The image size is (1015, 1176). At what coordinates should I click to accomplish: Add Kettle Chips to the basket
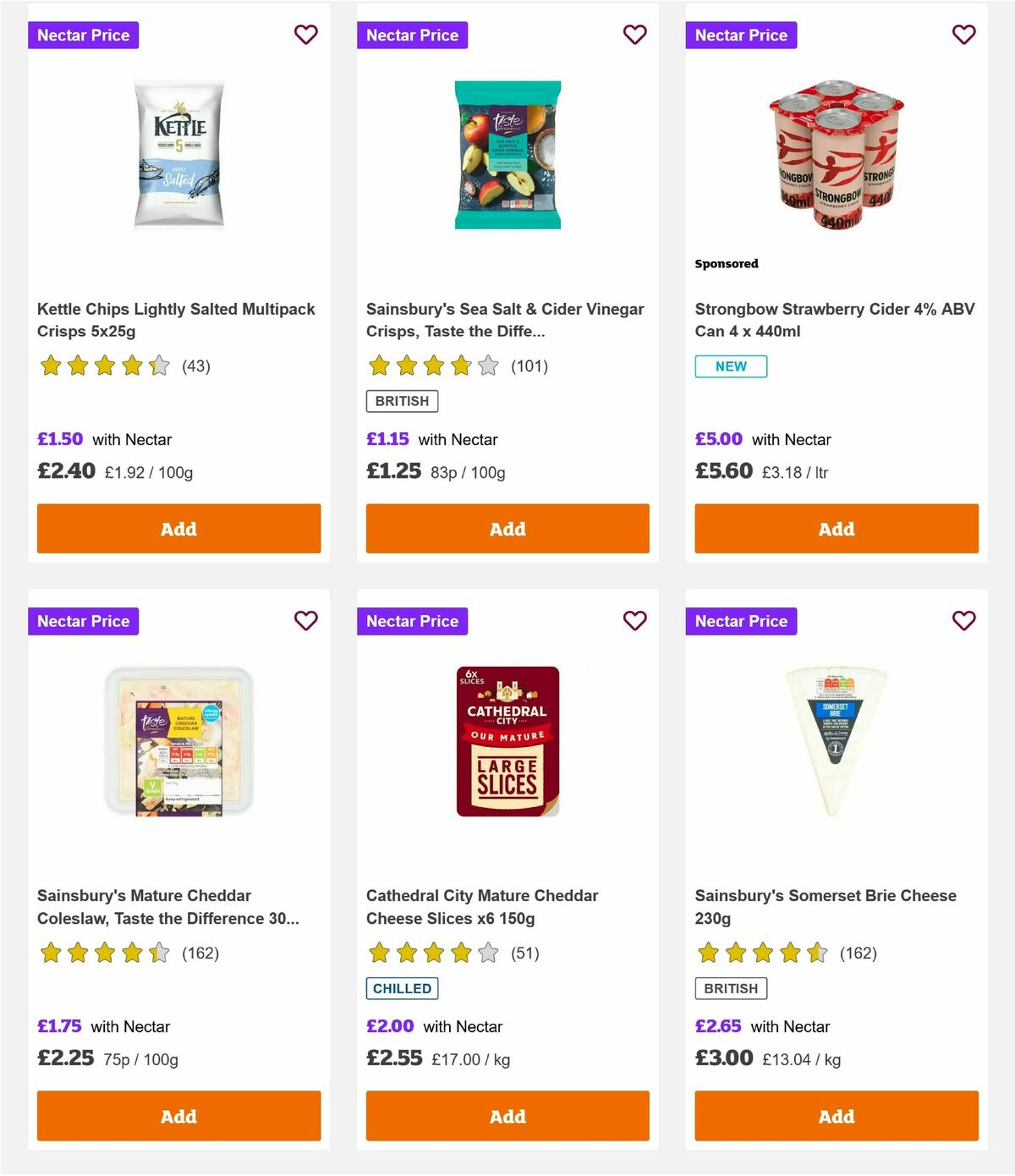pos(178,528)
